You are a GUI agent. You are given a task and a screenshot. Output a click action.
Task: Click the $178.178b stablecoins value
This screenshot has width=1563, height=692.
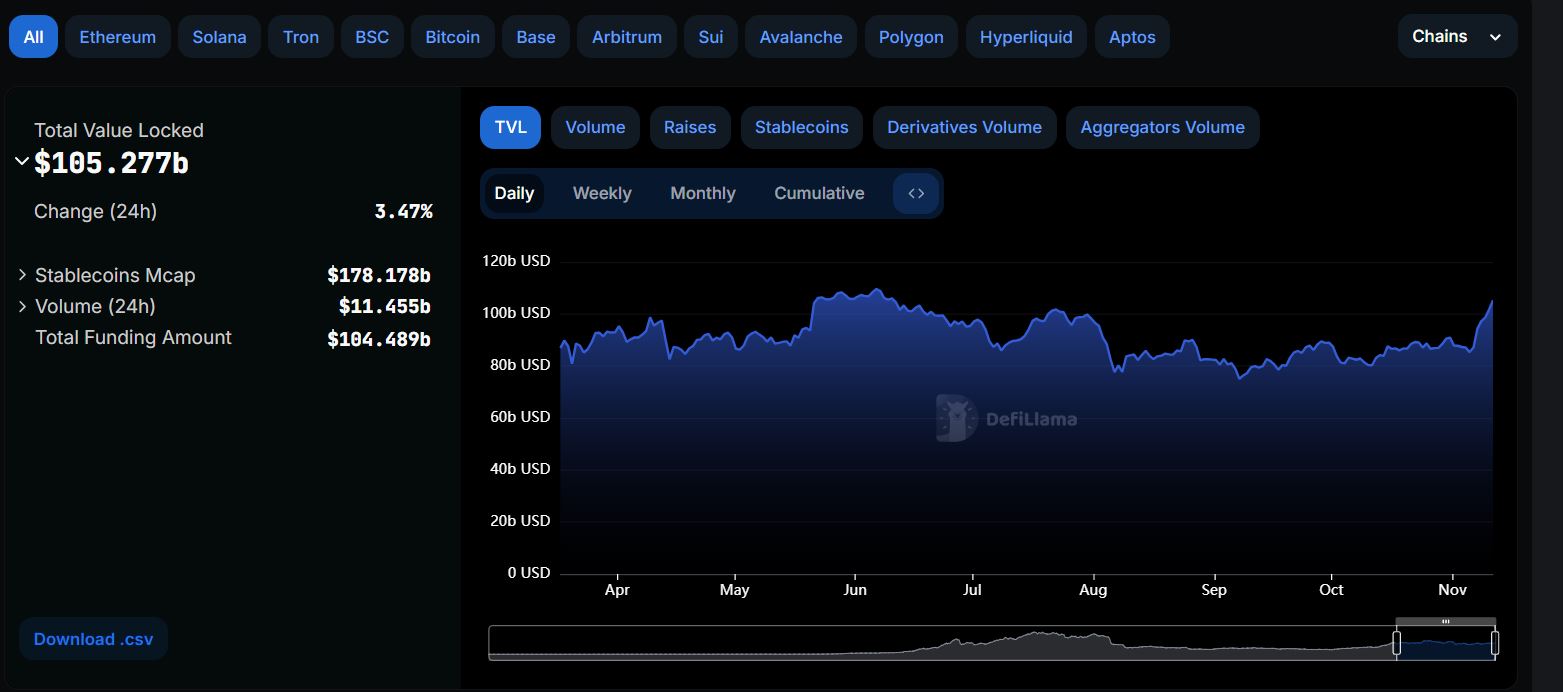(x=379, y=275)
